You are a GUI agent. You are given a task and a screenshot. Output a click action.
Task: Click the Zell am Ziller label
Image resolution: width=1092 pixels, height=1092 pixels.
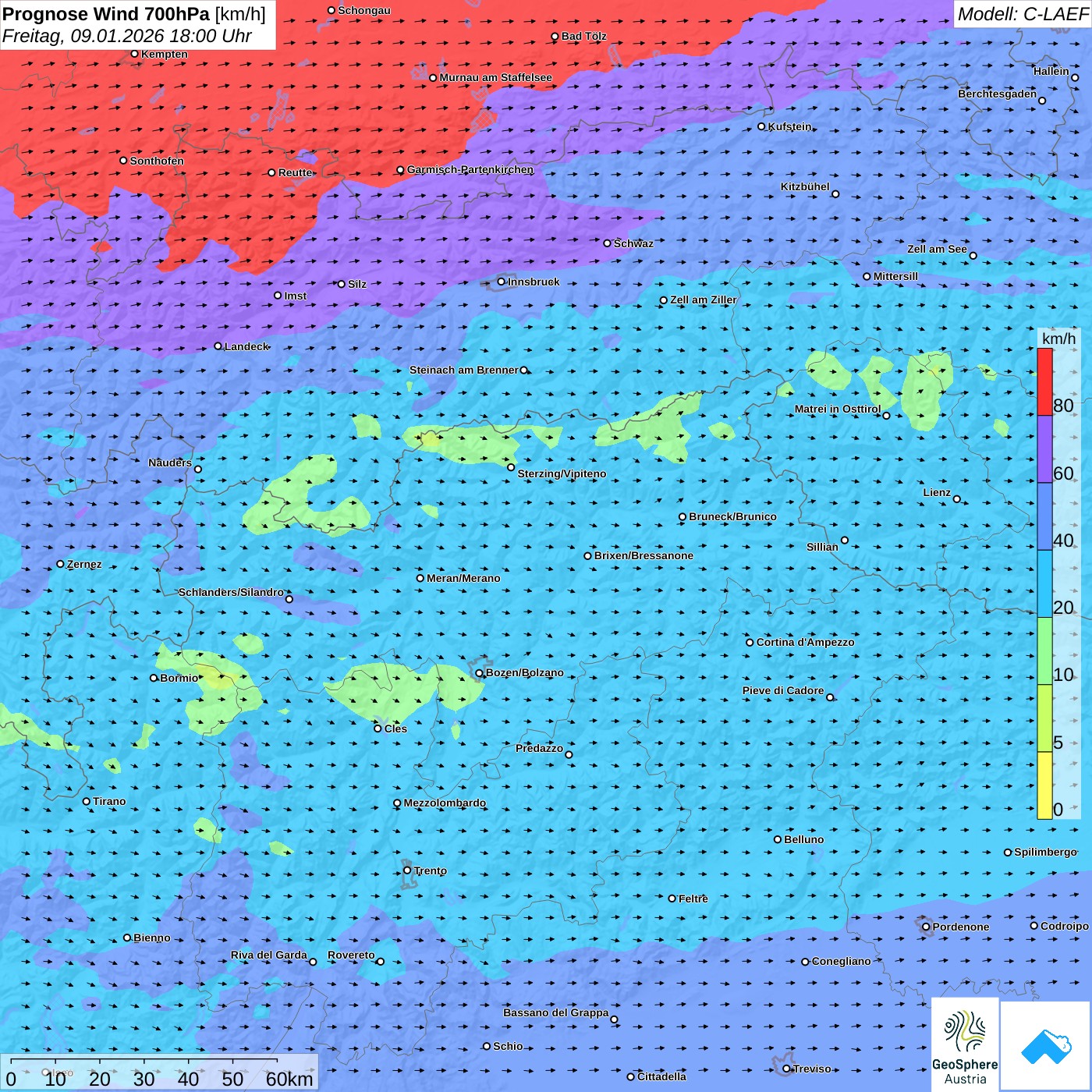(x=704, y=300)
